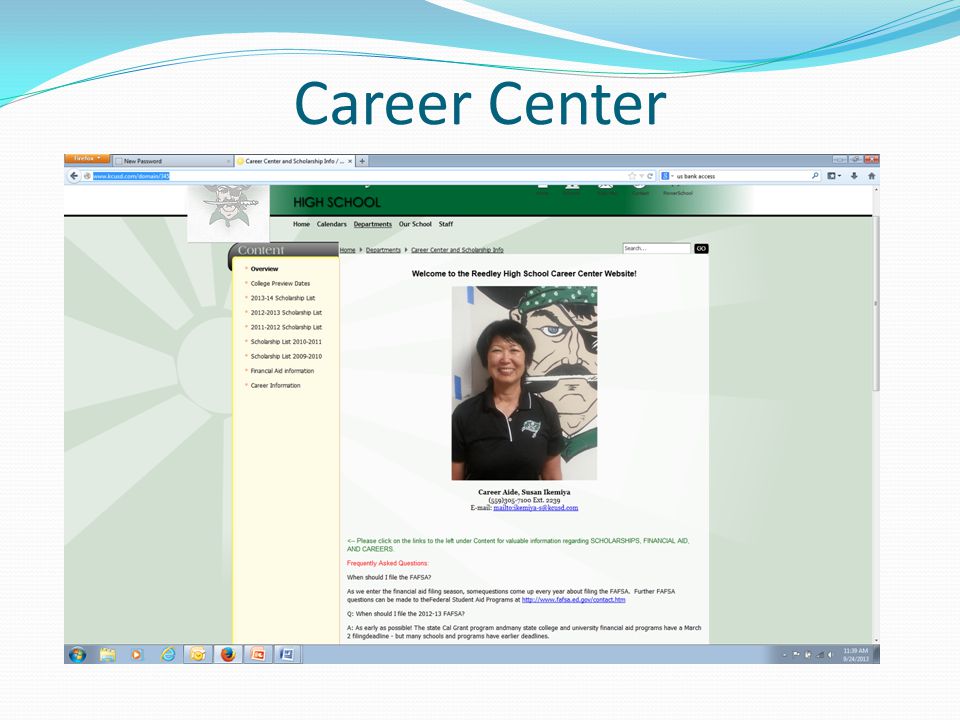Reload the page with the refresh icon
Viewport: 960px width, 720px height.
tap(650, 176)
